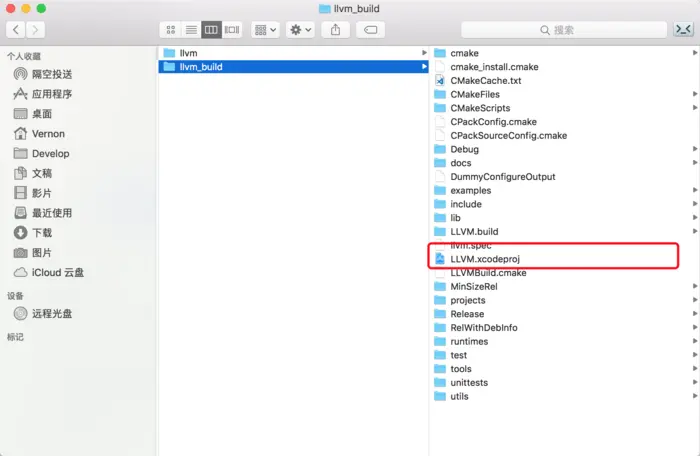Open Downloads (下载) in sidebar
This screenshot has width=700, height=456.
coord(33,233)
